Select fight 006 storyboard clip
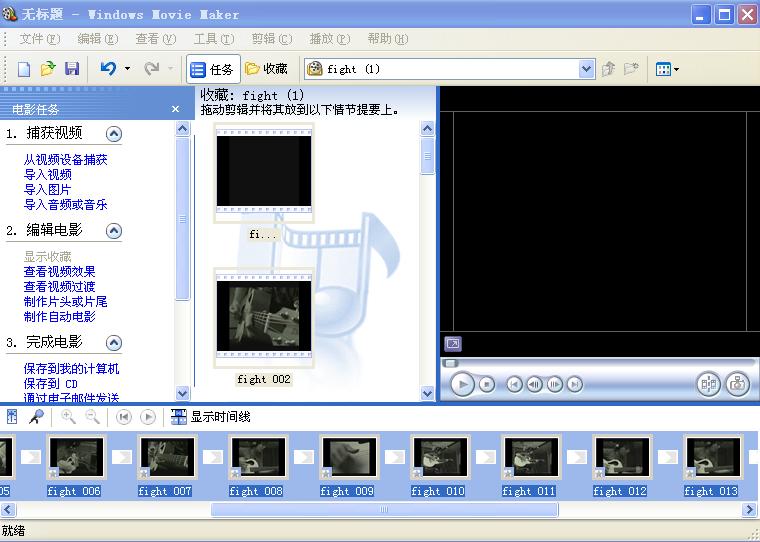The image size is (760, 542). (75, 457)
